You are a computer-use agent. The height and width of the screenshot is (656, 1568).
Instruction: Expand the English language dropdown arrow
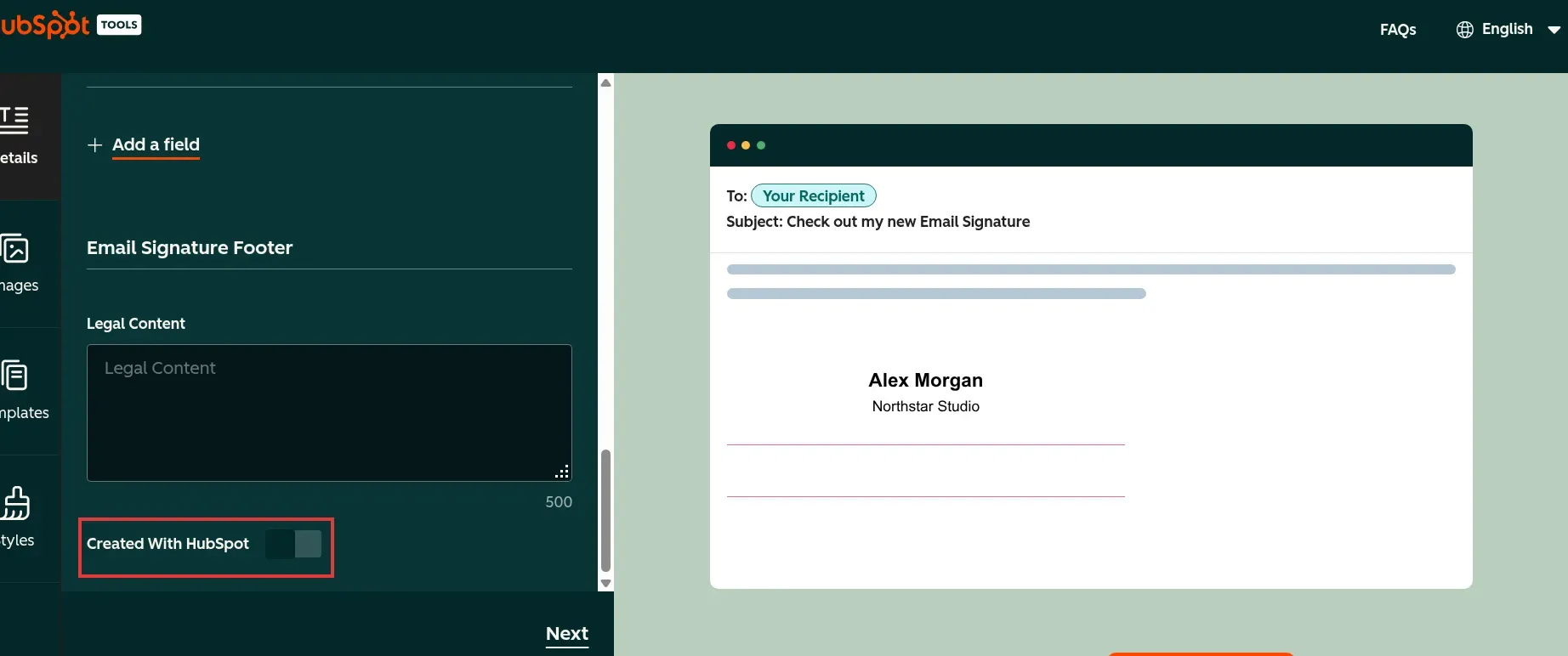[x=1554, y=30]
